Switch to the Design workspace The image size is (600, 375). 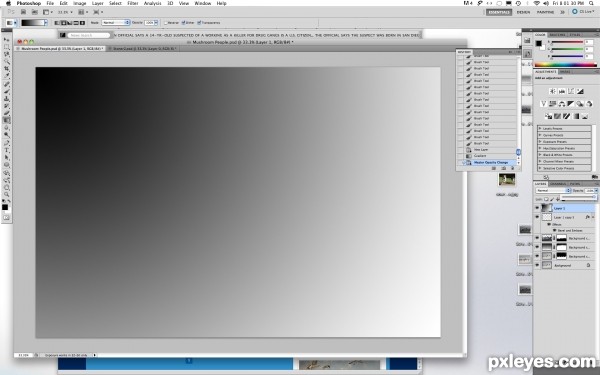tap(523, 12)
